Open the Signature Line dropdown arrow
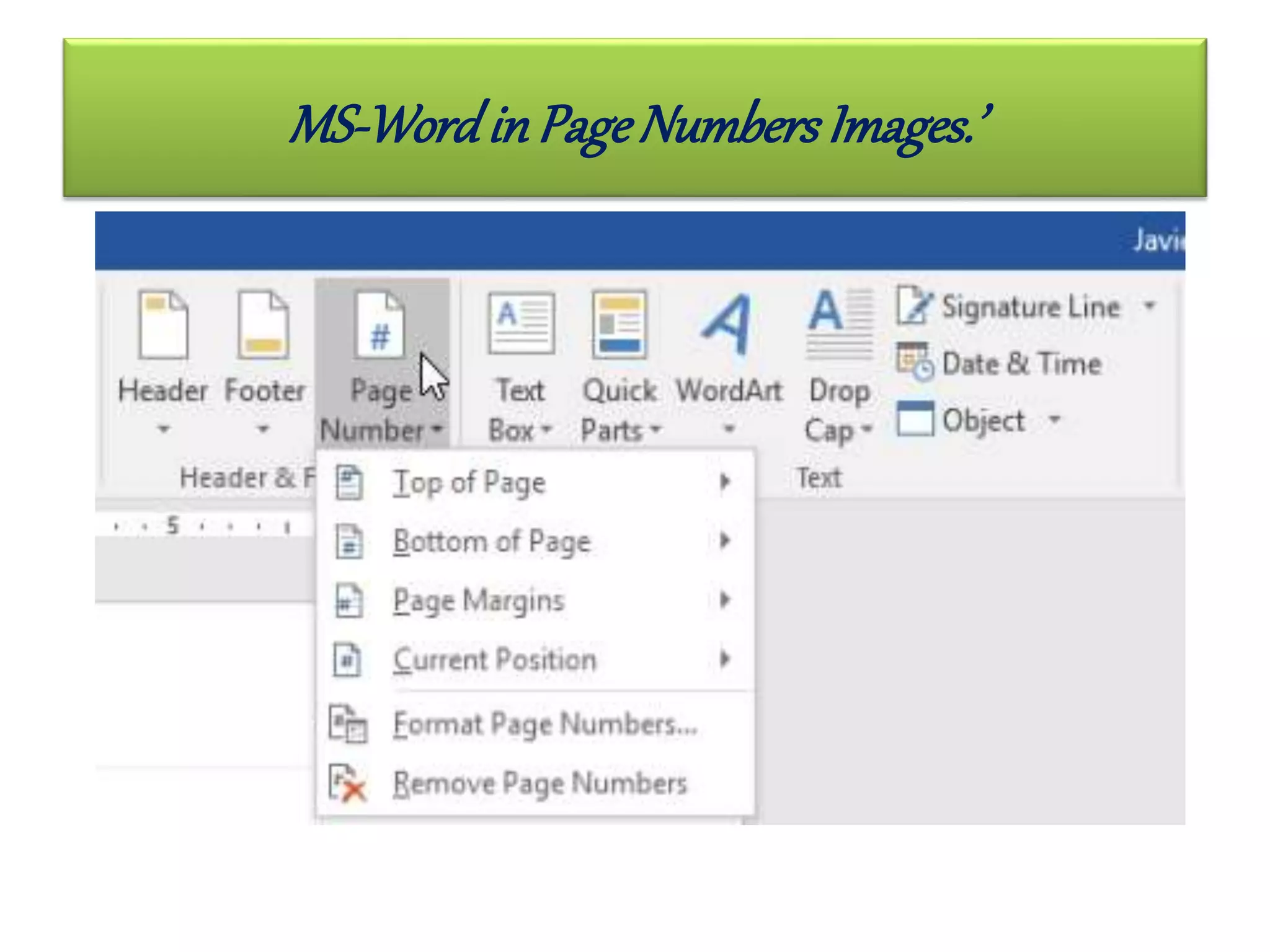Screen dimensions: 1270x952 pyautogui.click(x=1150, y=305)
